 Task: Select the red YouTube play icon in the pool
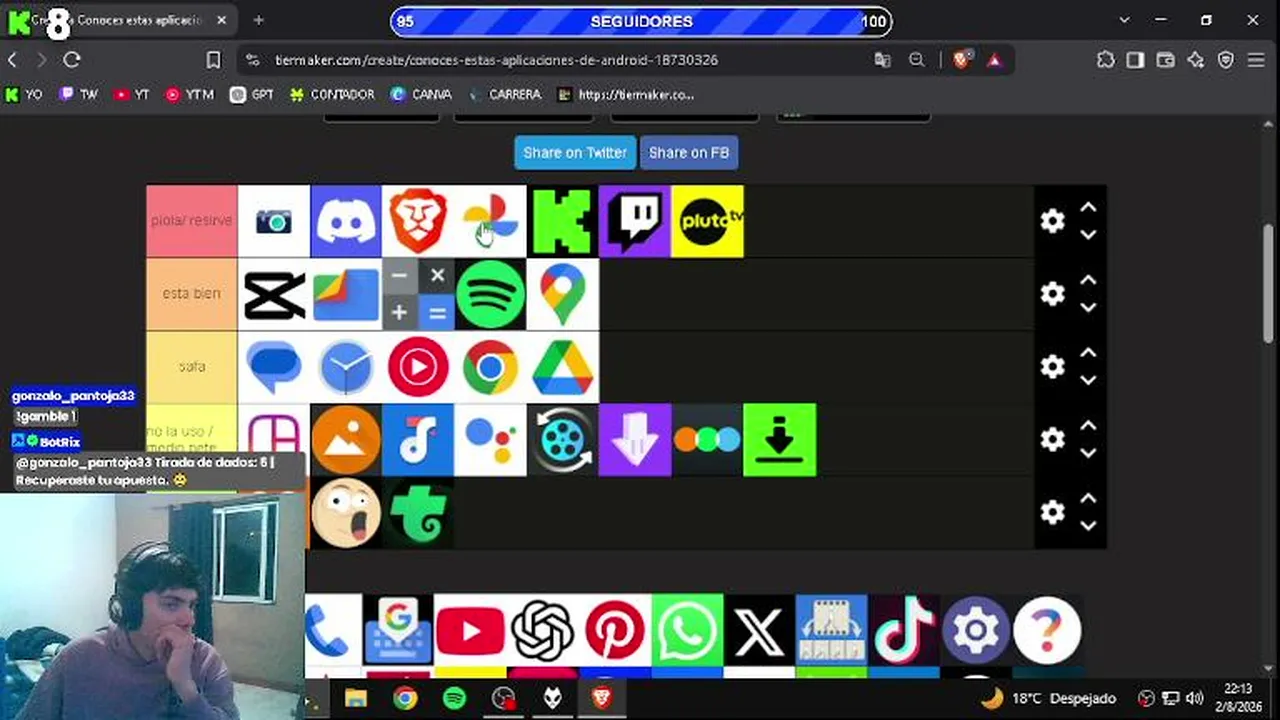(x=470, y=630)
